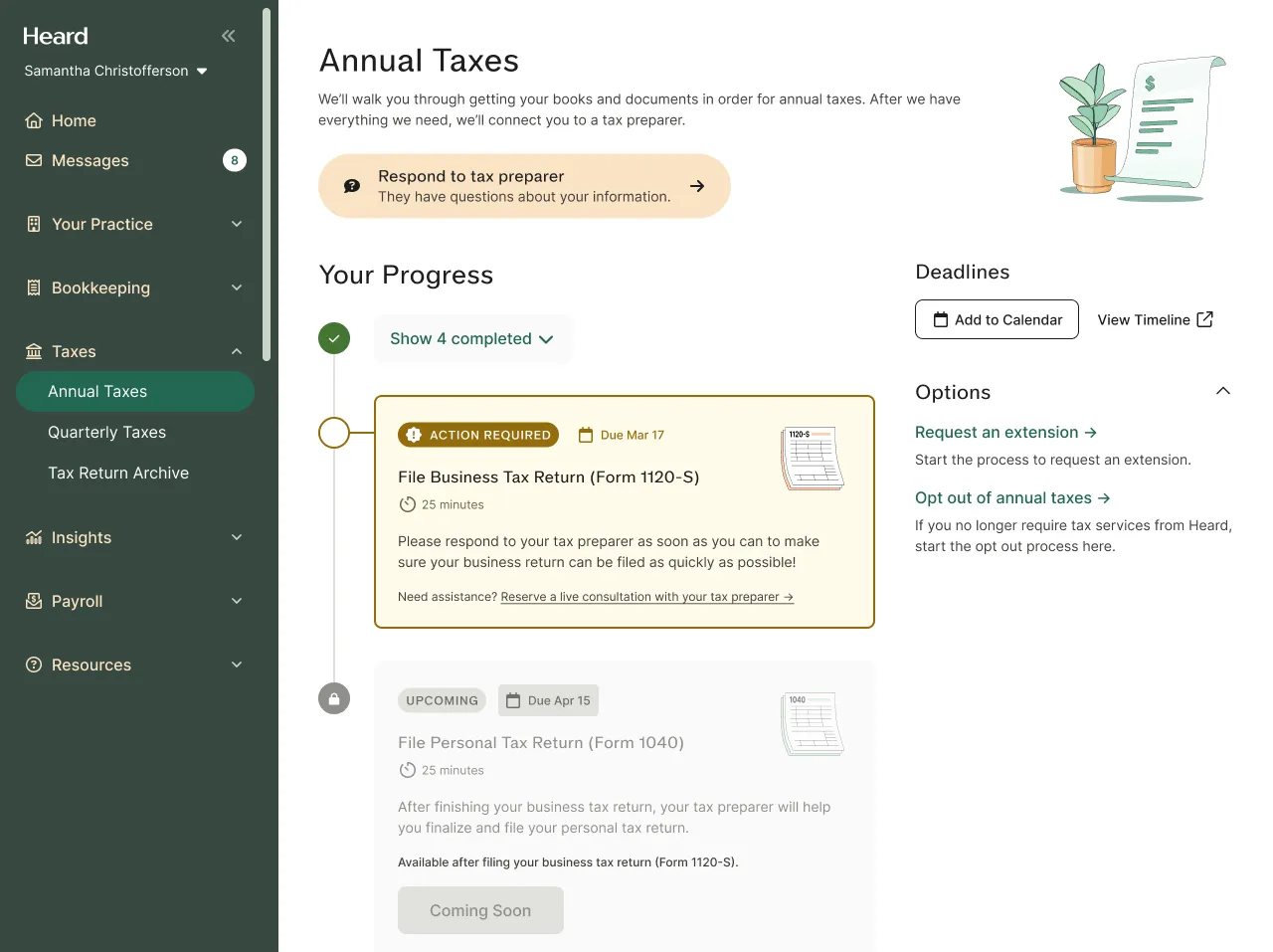This screenshot has height=952, width=1273.
Task: Click the Resources question-mark icon
Action: (34, 665)
